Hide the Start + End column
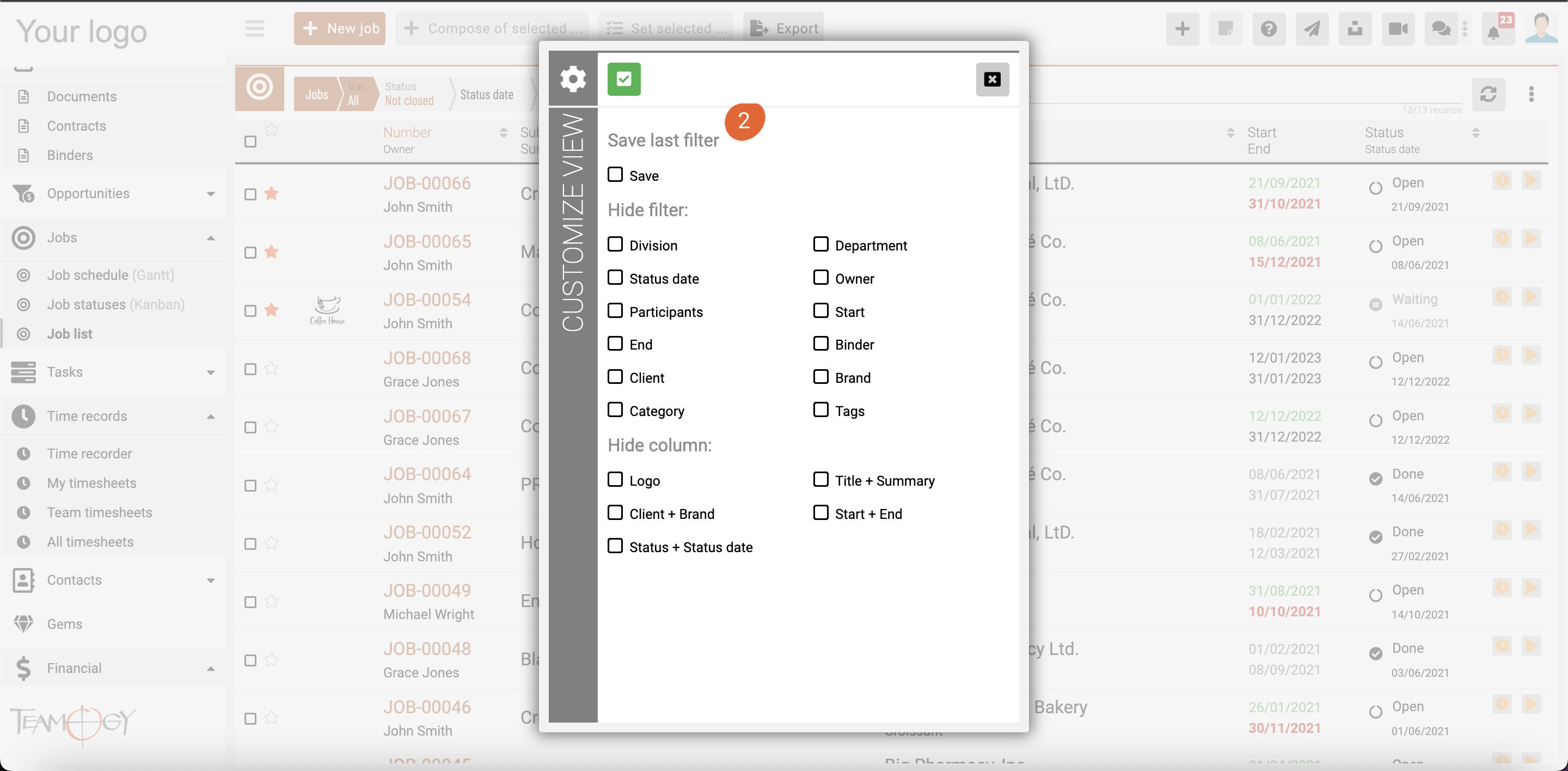 click(820, 512)
